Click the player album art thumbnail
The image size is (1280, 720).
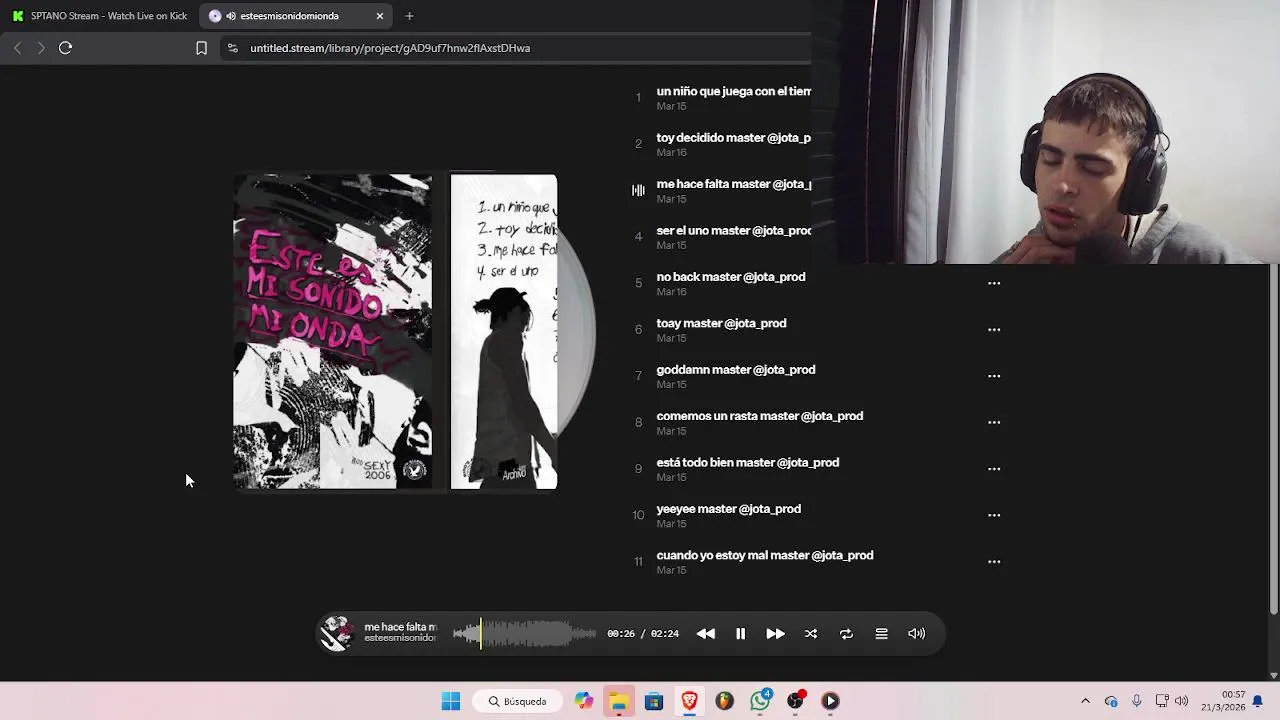pyautogui.click(x=337, y=633)
